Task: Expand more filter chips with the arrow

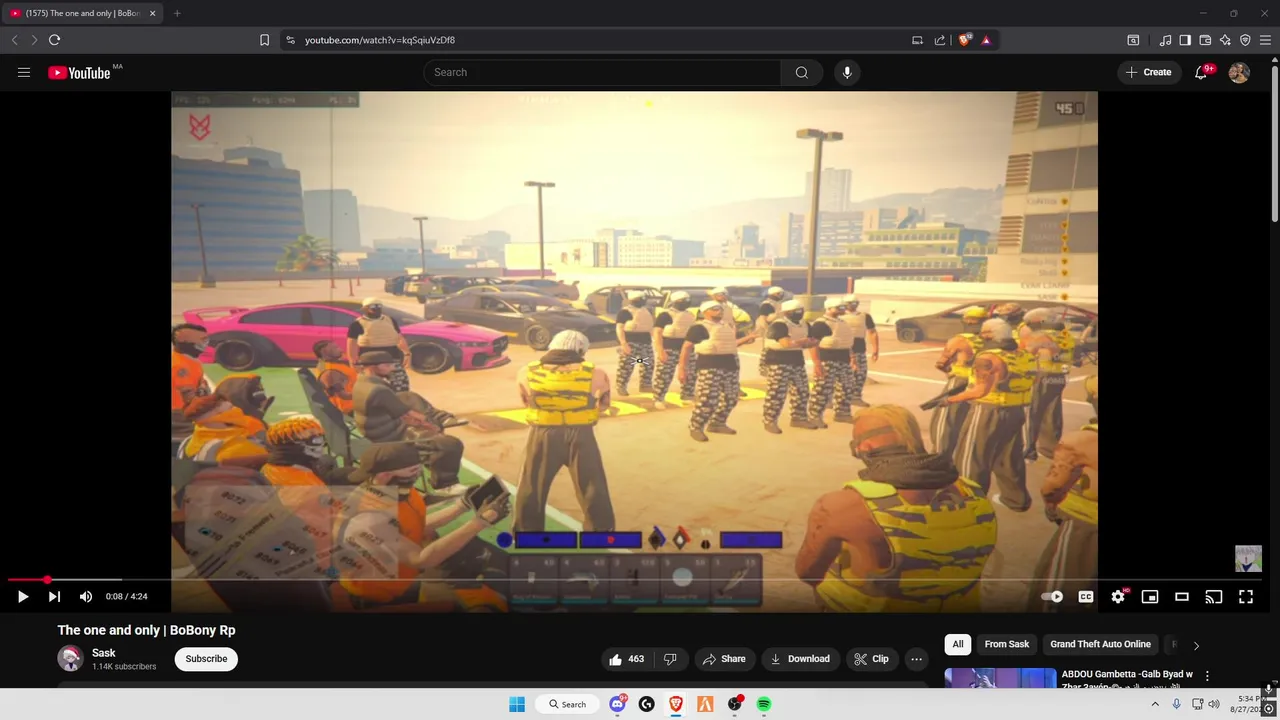Action: pos(1196,645)
